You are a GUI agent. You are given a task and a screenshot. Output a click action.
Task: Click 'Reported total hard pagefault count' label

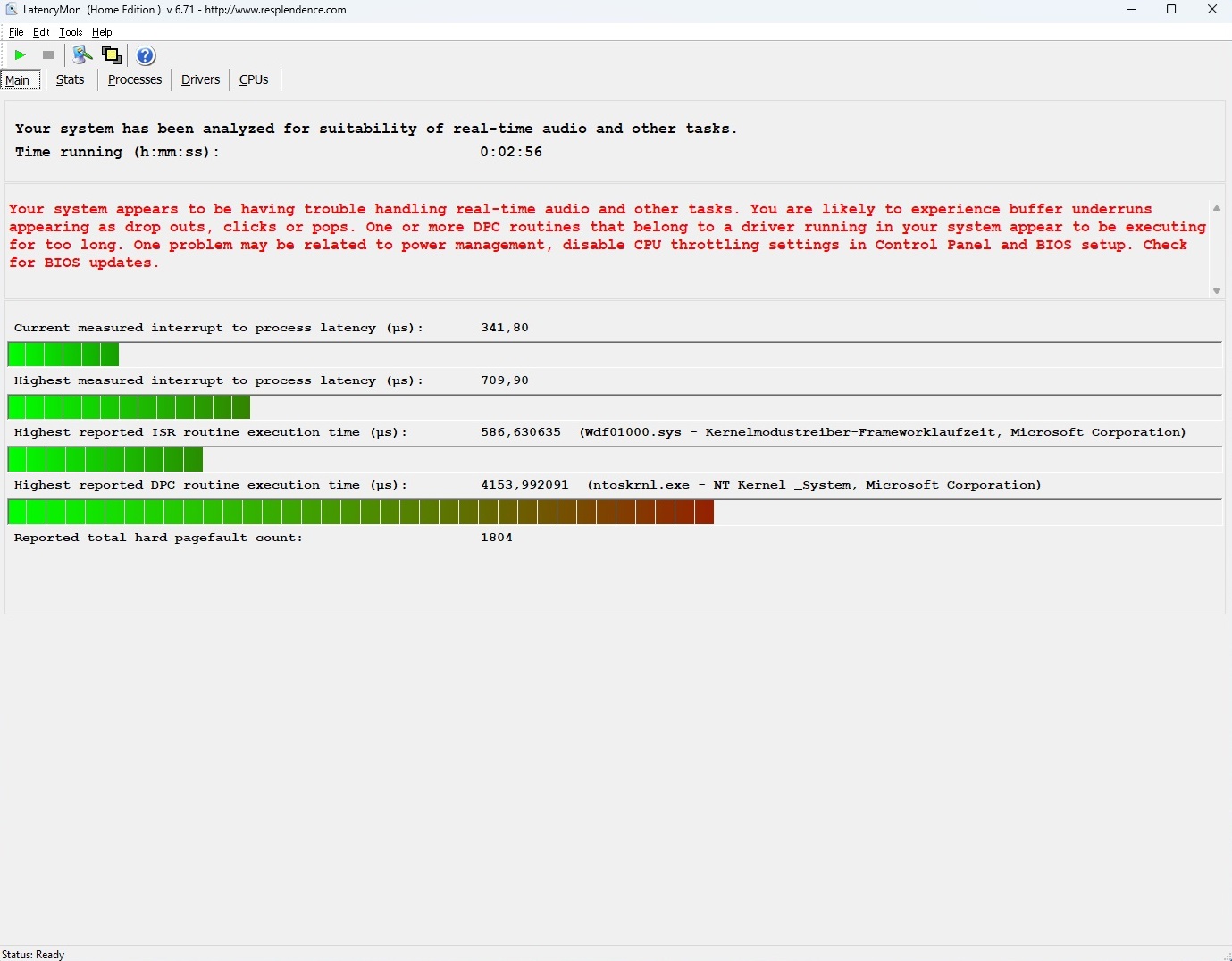(158, 538)
